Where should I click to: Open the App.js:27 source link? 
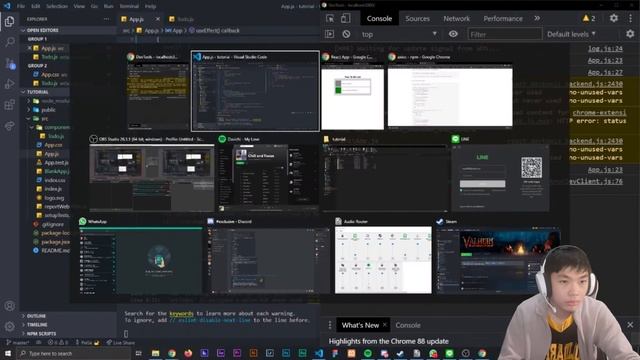(x=605, y=72)
